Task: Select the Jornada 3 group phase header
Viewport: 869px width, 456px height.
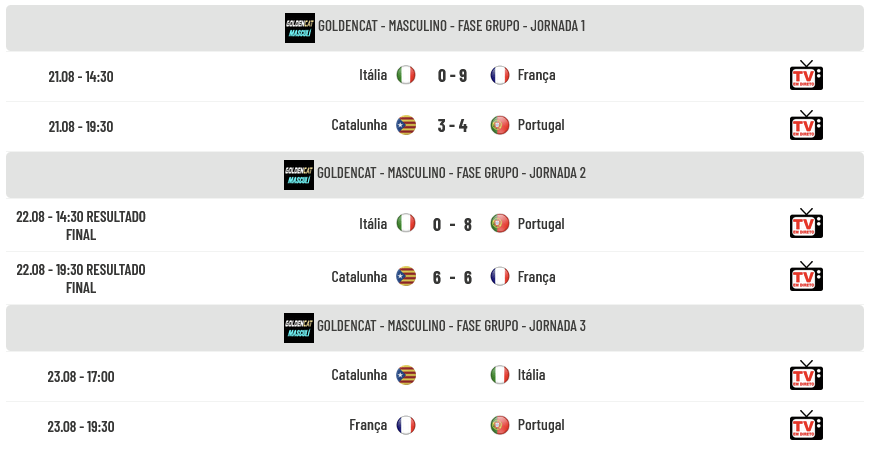Action: coord(434,328)
